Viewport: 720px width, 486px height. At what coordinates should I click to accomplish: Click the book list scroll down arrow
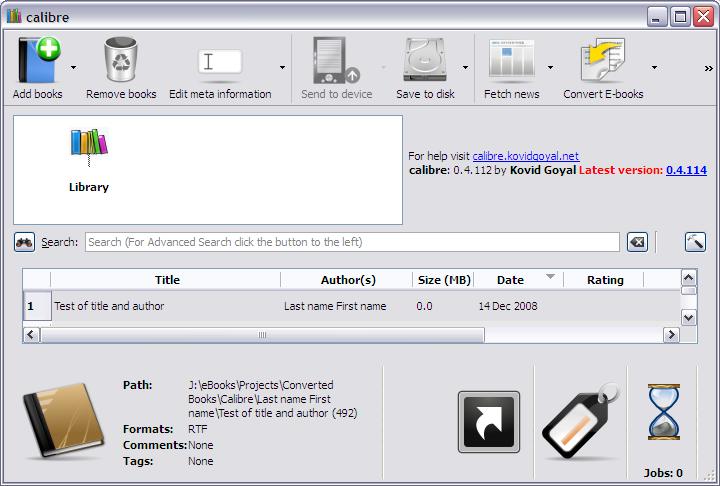coord(688,317)
